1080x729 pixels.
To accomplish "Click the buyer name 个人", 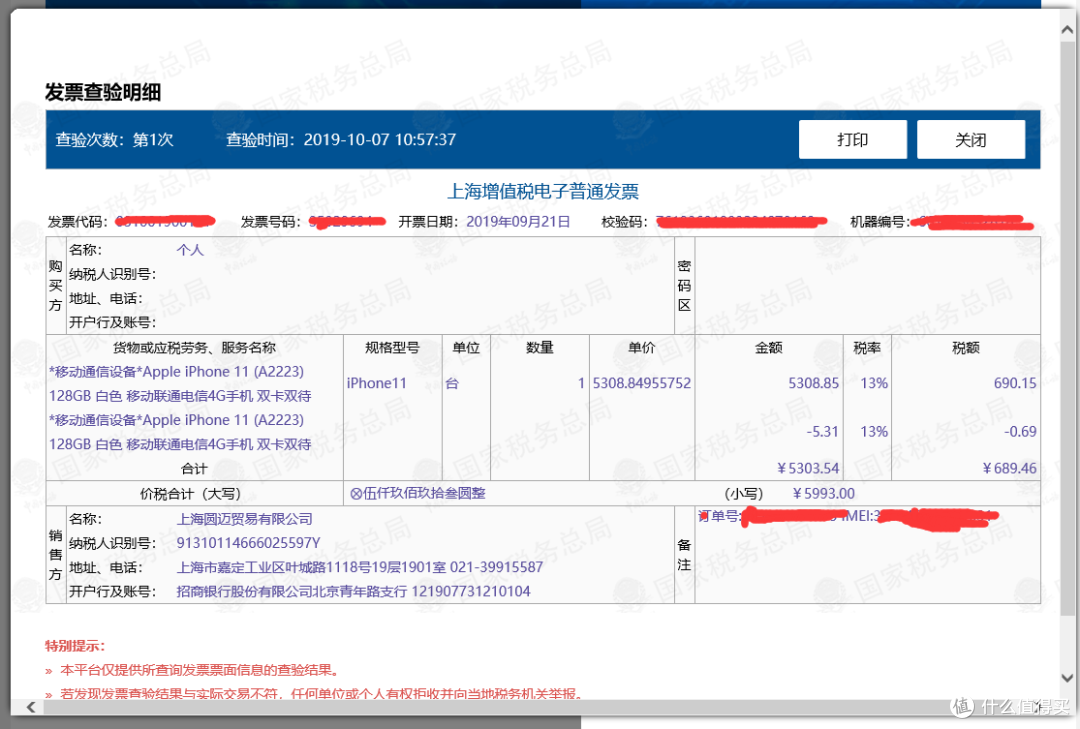I will coord(190,250).
